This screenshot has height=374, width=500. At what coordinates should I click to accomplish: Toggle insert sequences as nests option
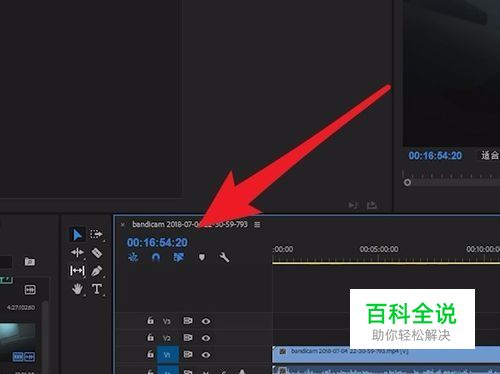click(133, 257)
